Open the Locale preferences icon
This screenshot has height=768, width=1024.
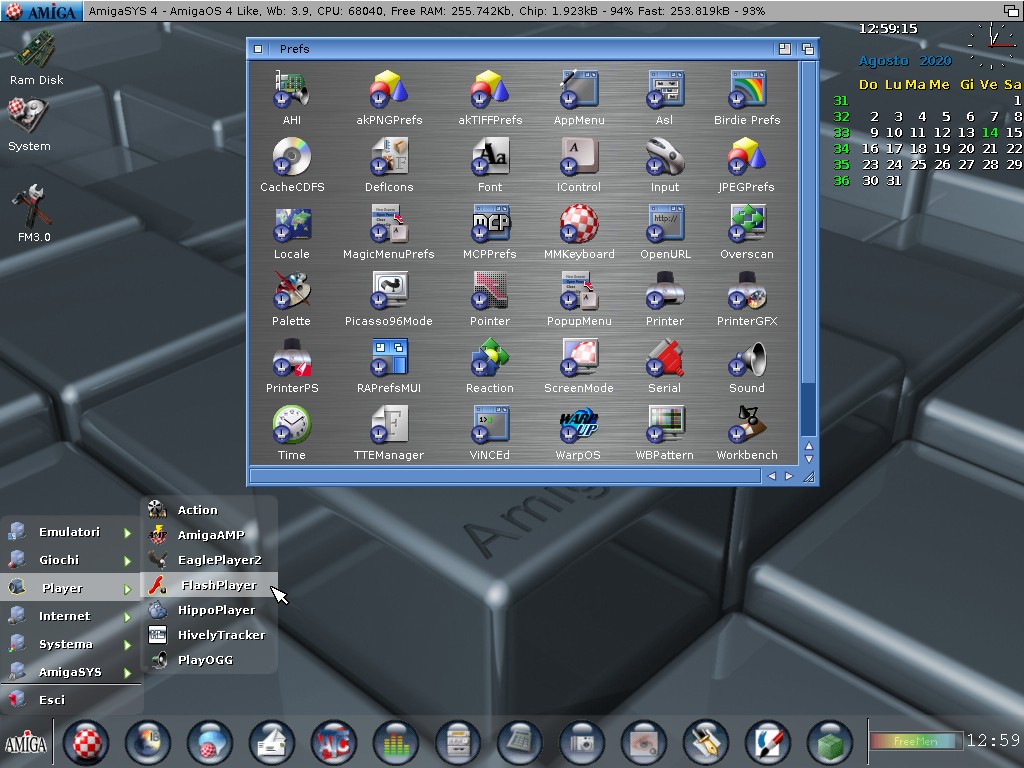(291, 224)
